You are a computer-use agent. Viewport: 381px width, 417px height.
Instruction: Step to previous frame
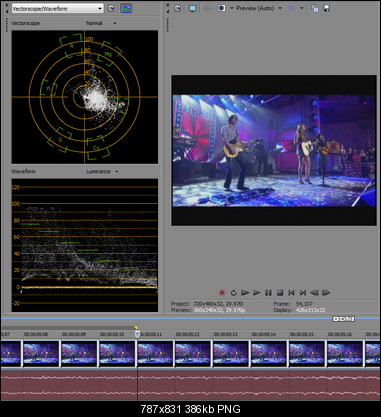click(314, 293)
